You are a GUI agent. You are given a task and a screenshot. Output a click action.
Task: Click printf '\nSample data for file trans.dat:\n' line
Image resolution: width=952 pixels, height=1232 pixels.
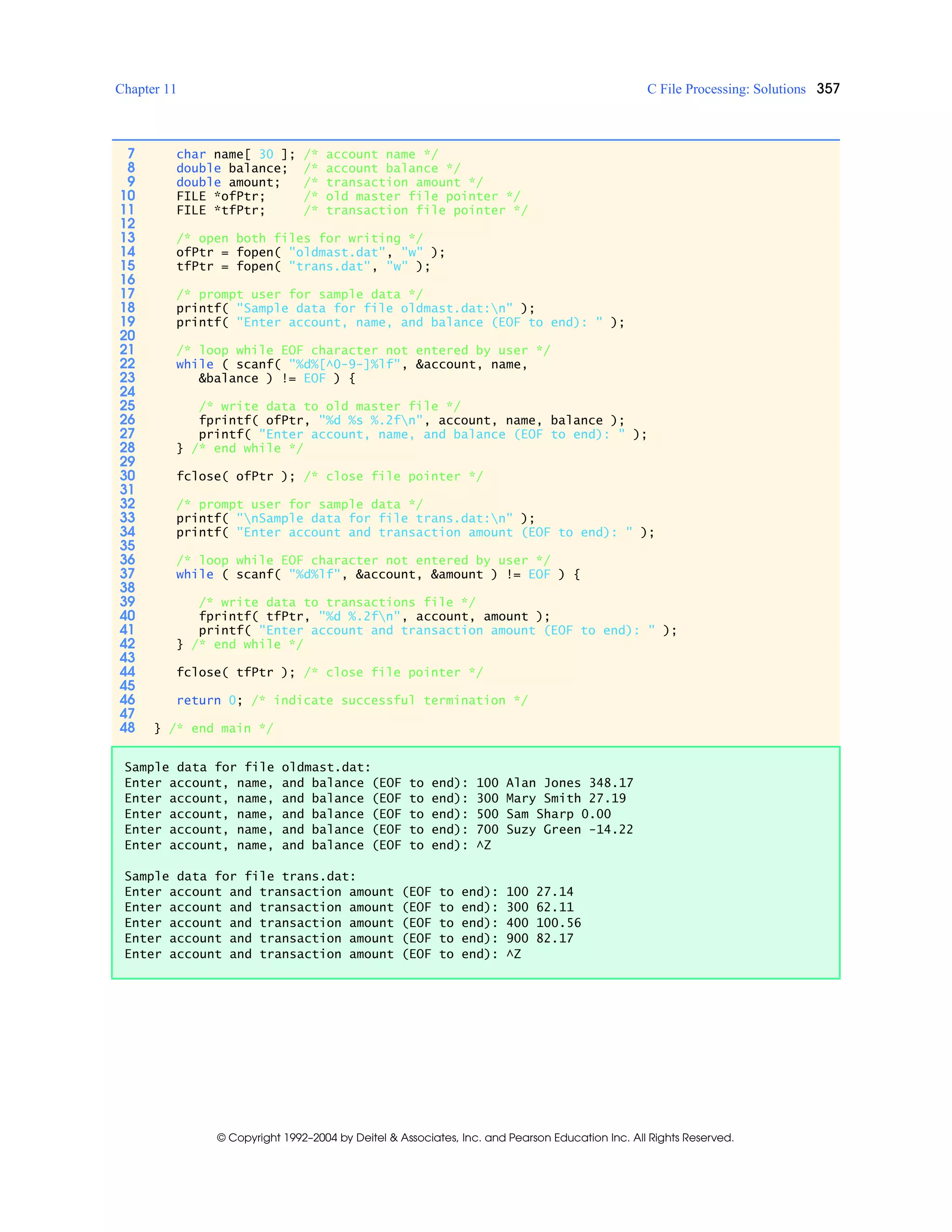click(x=355, y=518)
